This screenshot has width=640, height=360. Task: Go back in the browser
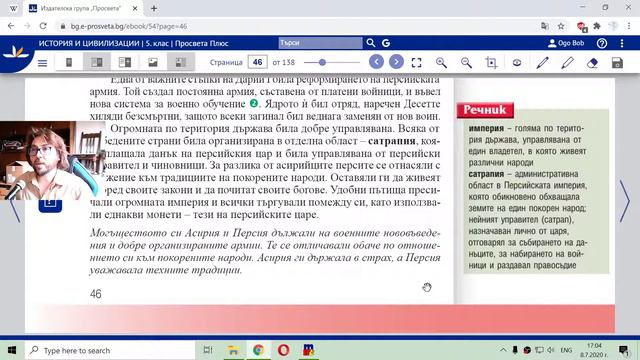pyautogui.click(x=11, y=26)
